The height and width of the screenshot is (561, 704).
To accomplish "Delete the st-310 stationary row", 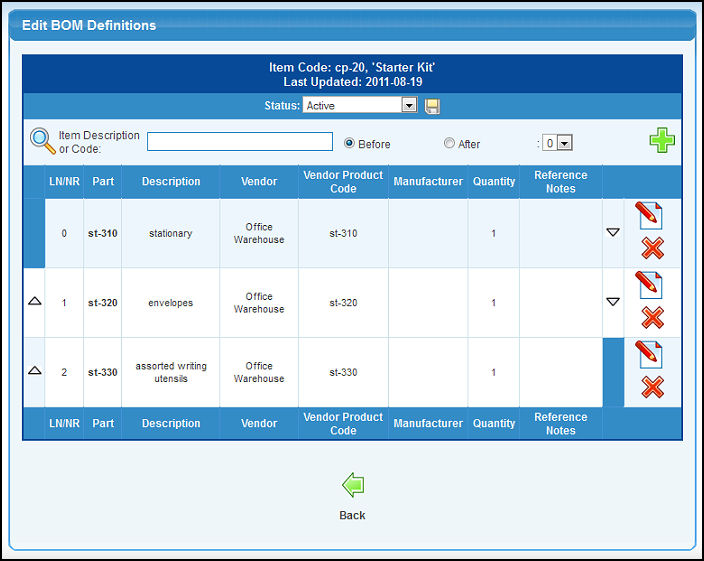I will (x=652, y=248).
